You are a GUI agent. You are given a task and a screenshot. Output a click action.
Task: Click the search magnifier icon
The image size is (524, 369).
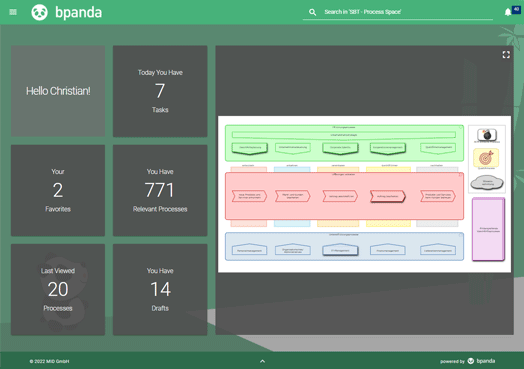click(x=312, y=12)
